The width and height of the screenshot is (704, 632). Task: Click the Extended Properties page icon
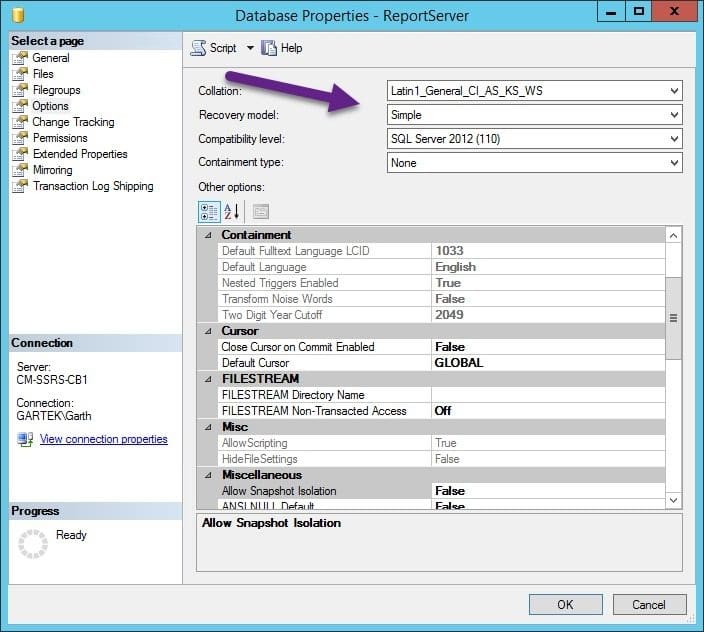click(x=20, y=154)
